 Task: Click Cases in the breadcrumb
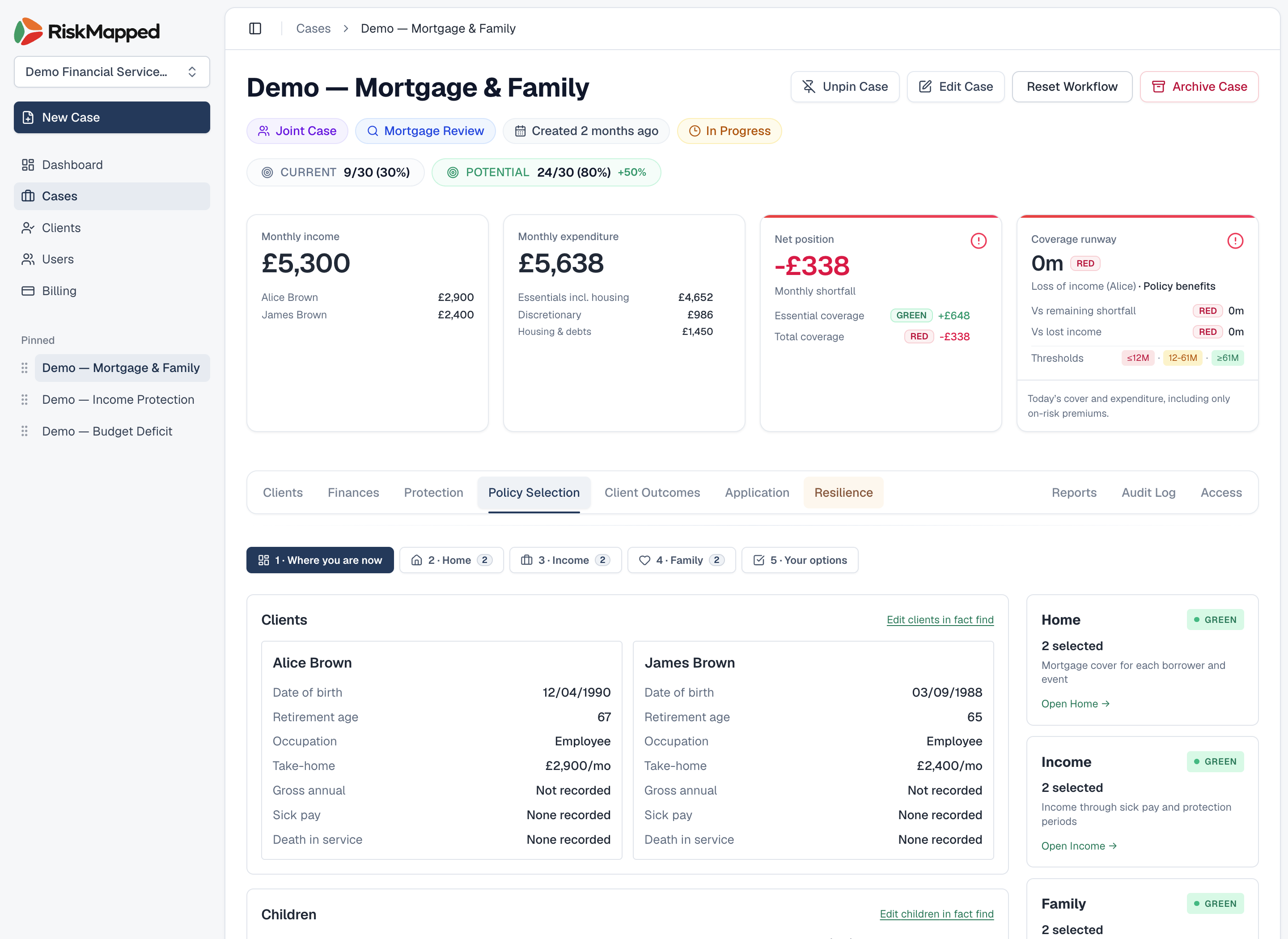(313, 29)
